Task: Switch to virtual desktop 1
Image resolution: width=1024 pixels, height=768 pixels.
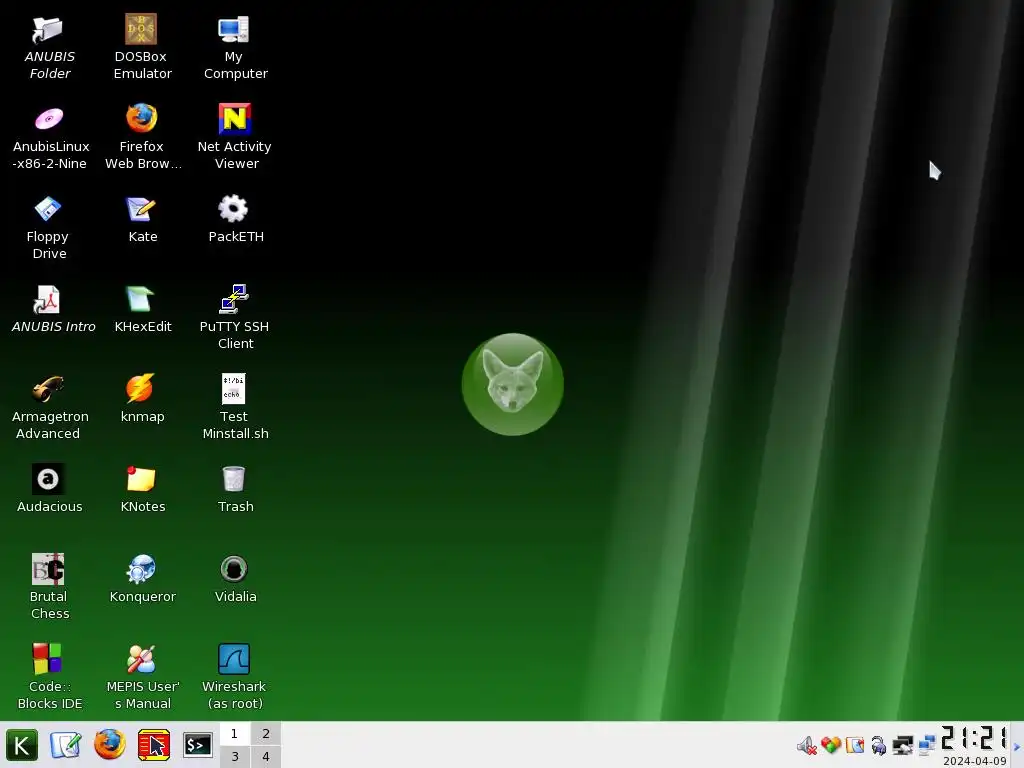Action: click(x=234, y=733)
